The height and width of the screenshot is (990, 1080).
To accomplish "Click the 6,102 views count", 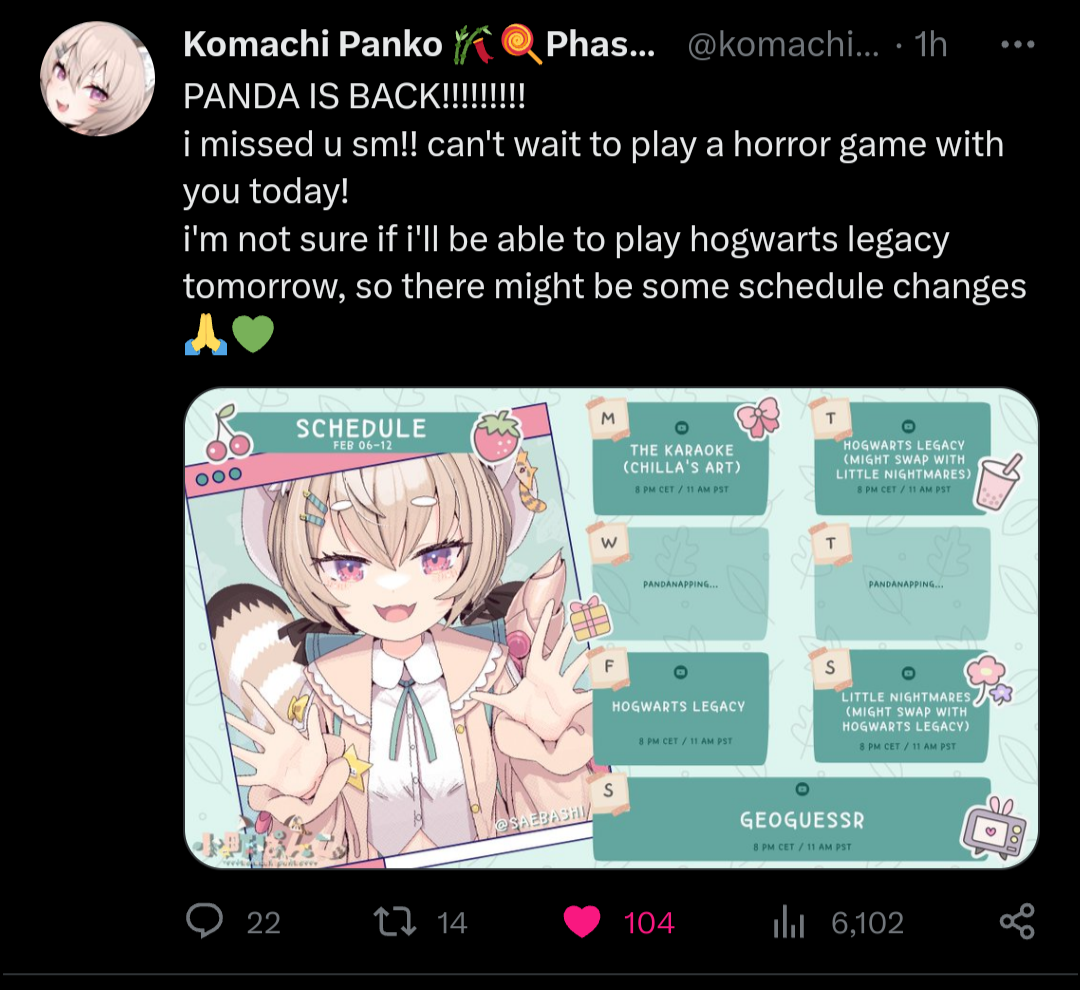I will (x=867, y=923).
